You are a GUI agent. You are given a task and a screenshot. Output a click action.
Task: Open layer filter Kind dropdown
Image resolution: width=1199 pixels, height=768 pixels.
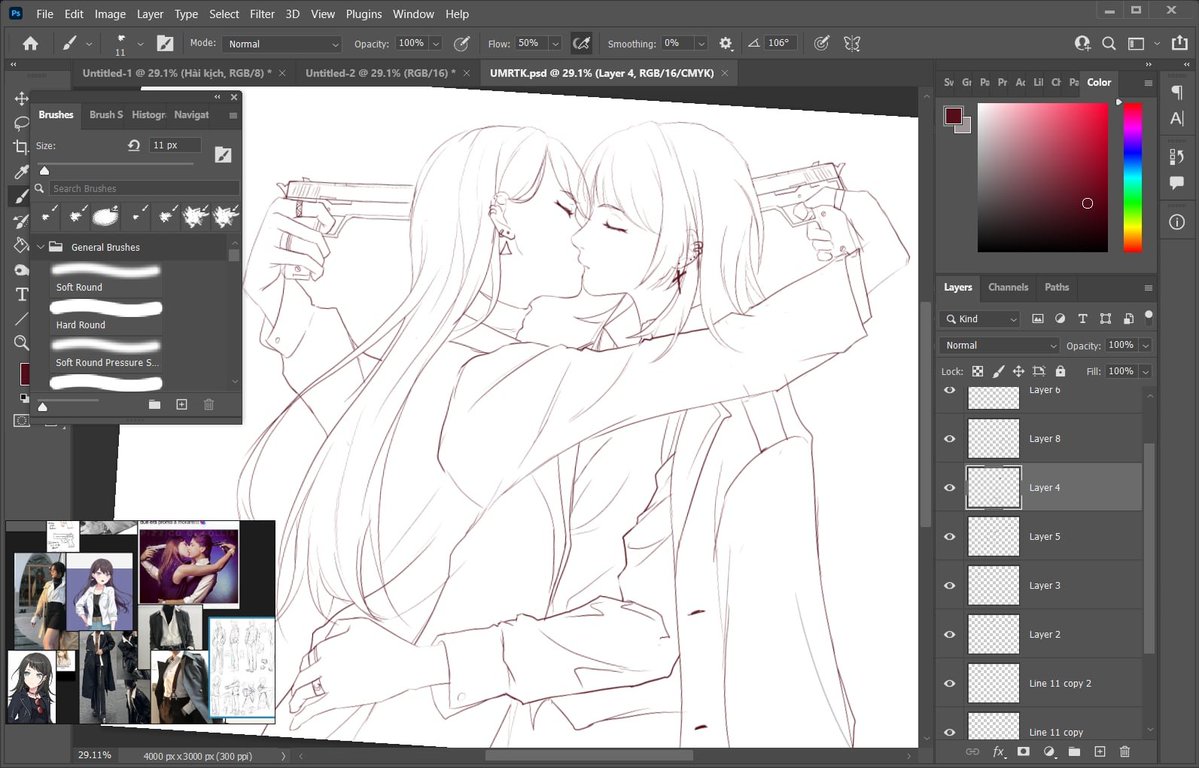tap(981, 319)
